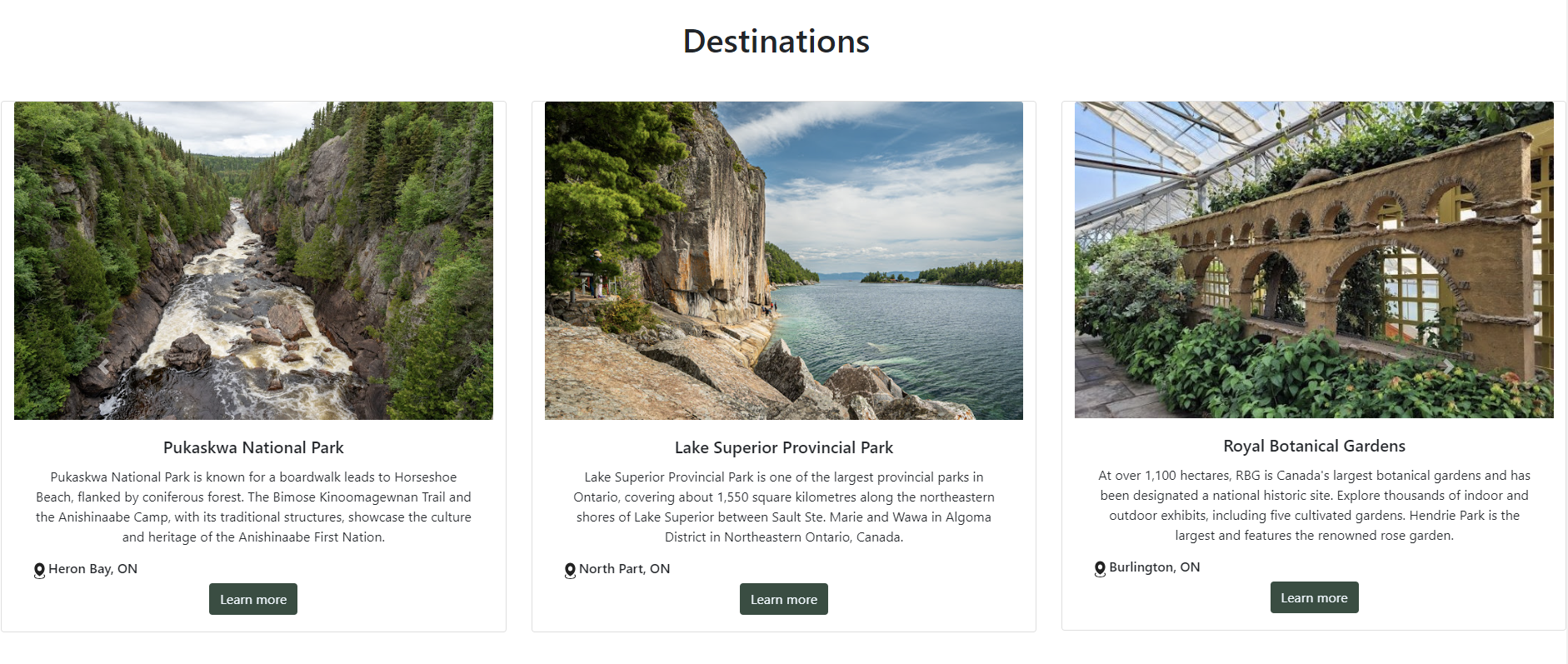Select Learn more for Lake Superior Provincial Park
Screen dimensions: 1568x664
pos(783,599)
